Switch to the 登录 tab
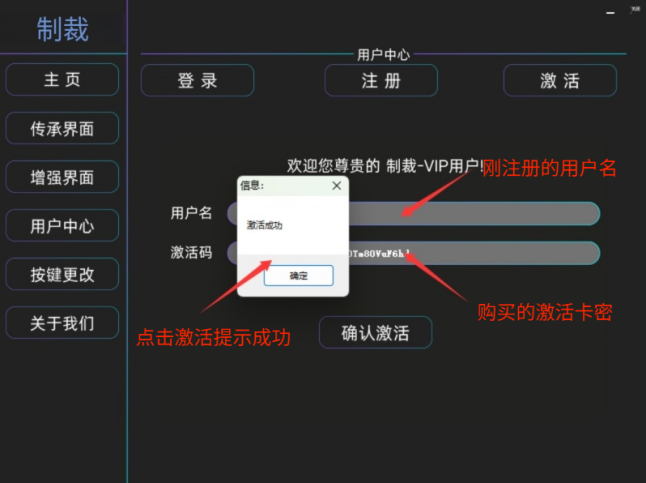Image resolution: width=646 pixels, height=483 pixels. pyautogui.click(x=197, y=81)
